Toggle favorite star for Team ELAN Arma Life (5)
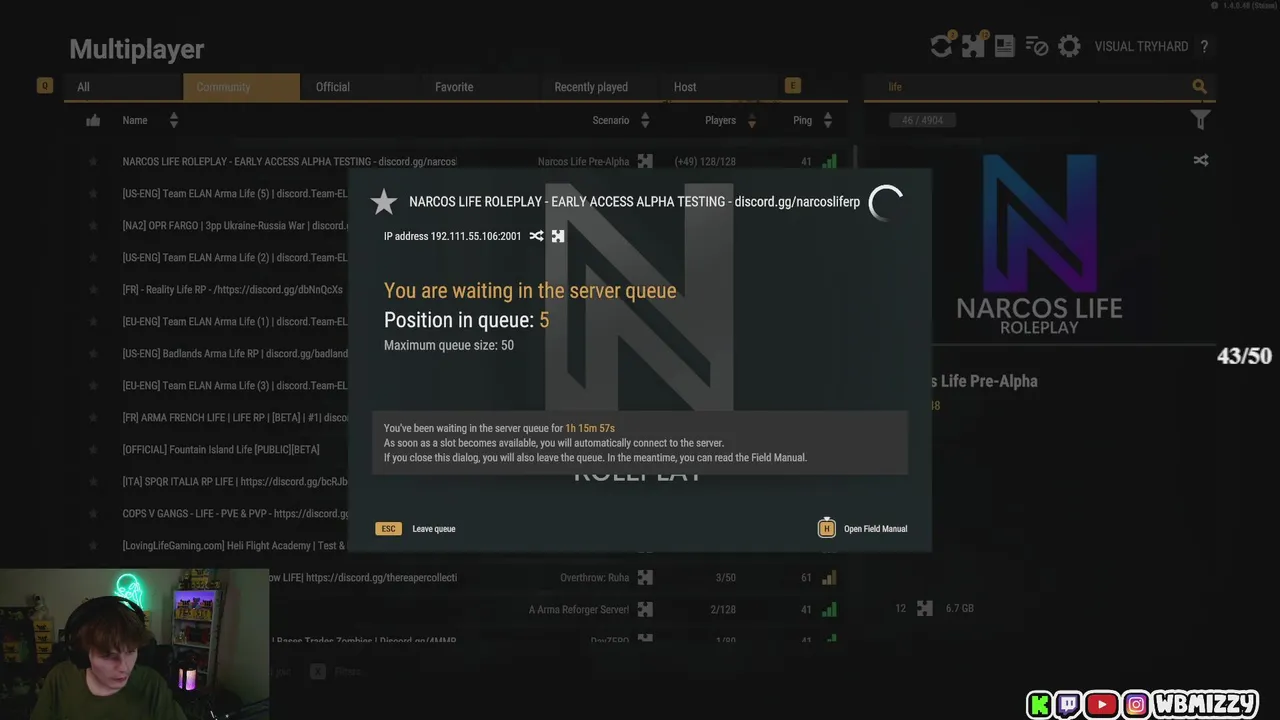This screenshot has height=720, width=1280. click(93, 193)
